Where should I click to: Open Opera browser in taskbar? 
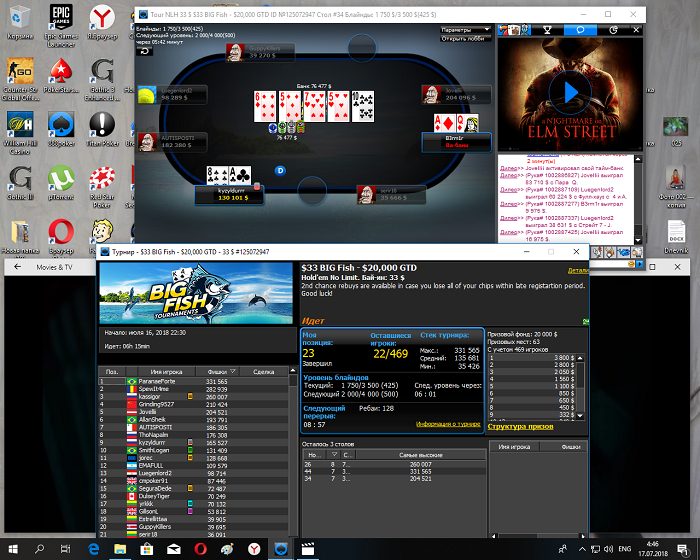click(200, 549)
